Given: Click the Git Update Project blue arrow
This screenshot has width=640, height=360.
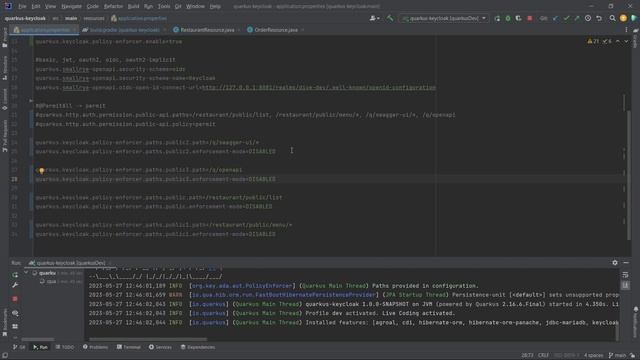Looking at the screenshot, I should pyautogui.click(x=556, y=18).
